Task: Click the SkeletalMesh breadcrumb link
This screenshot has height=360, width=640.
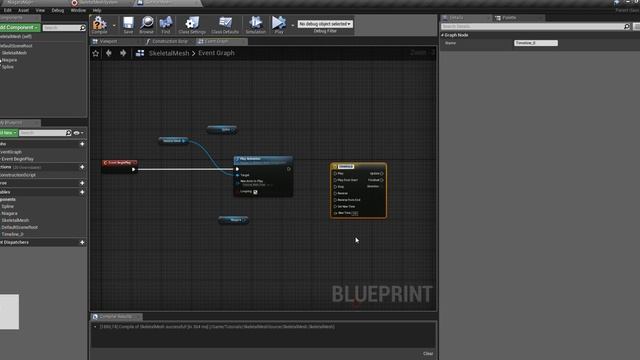Action: point(169,53)
